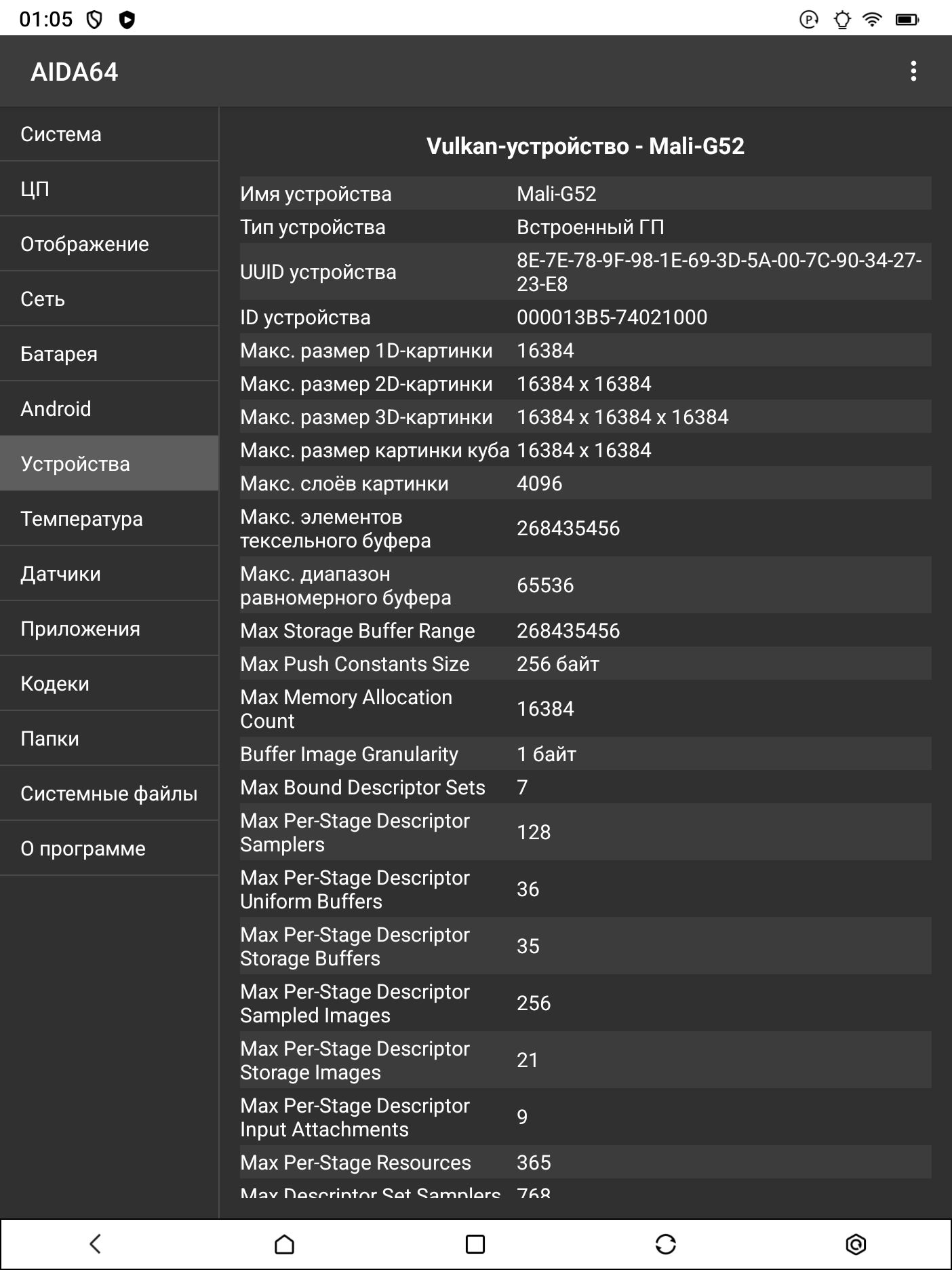
Task: Open recent apps square button
Action: 475,1244
